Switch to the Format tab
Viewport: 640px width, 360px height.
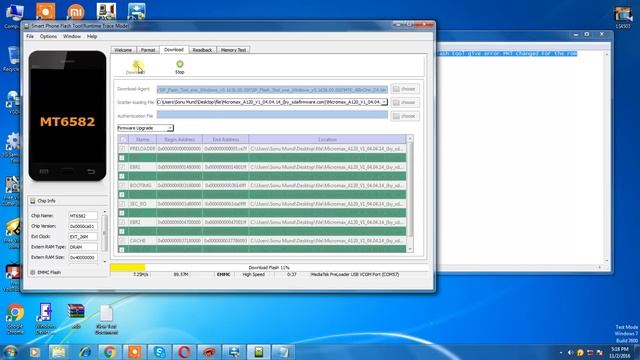(x=148, y=50)
